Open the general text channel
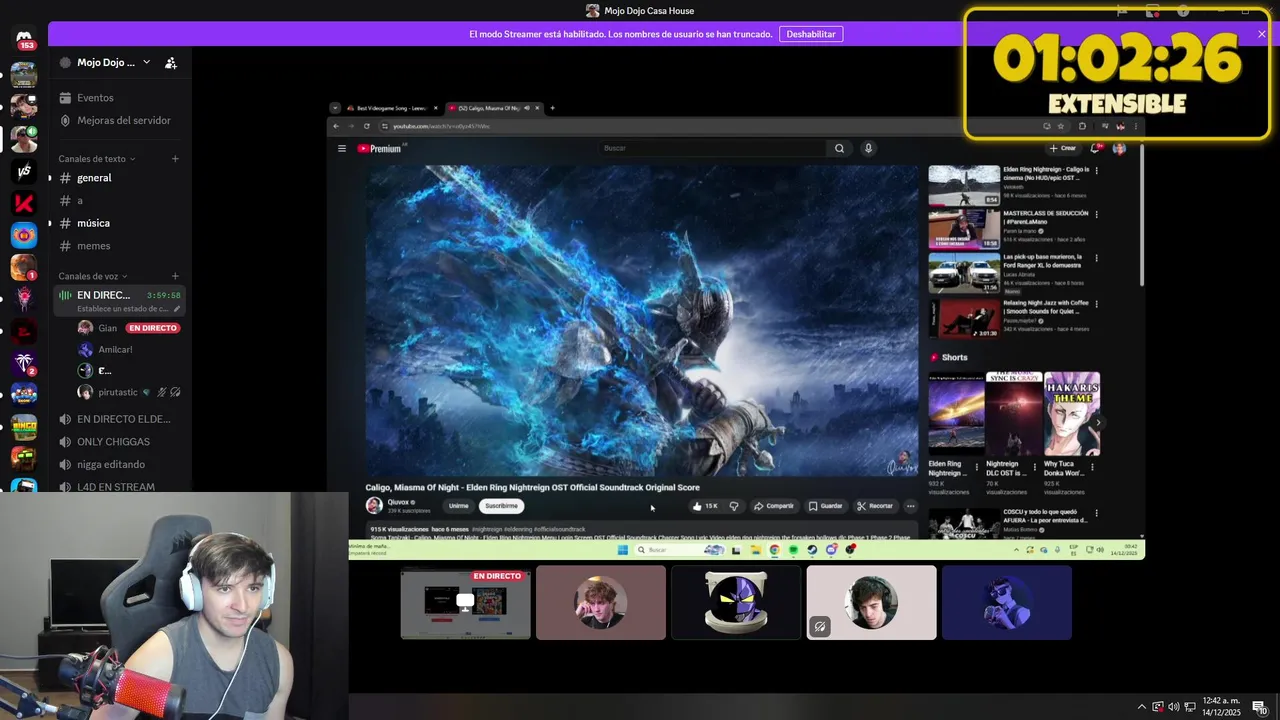 [118, 178]
